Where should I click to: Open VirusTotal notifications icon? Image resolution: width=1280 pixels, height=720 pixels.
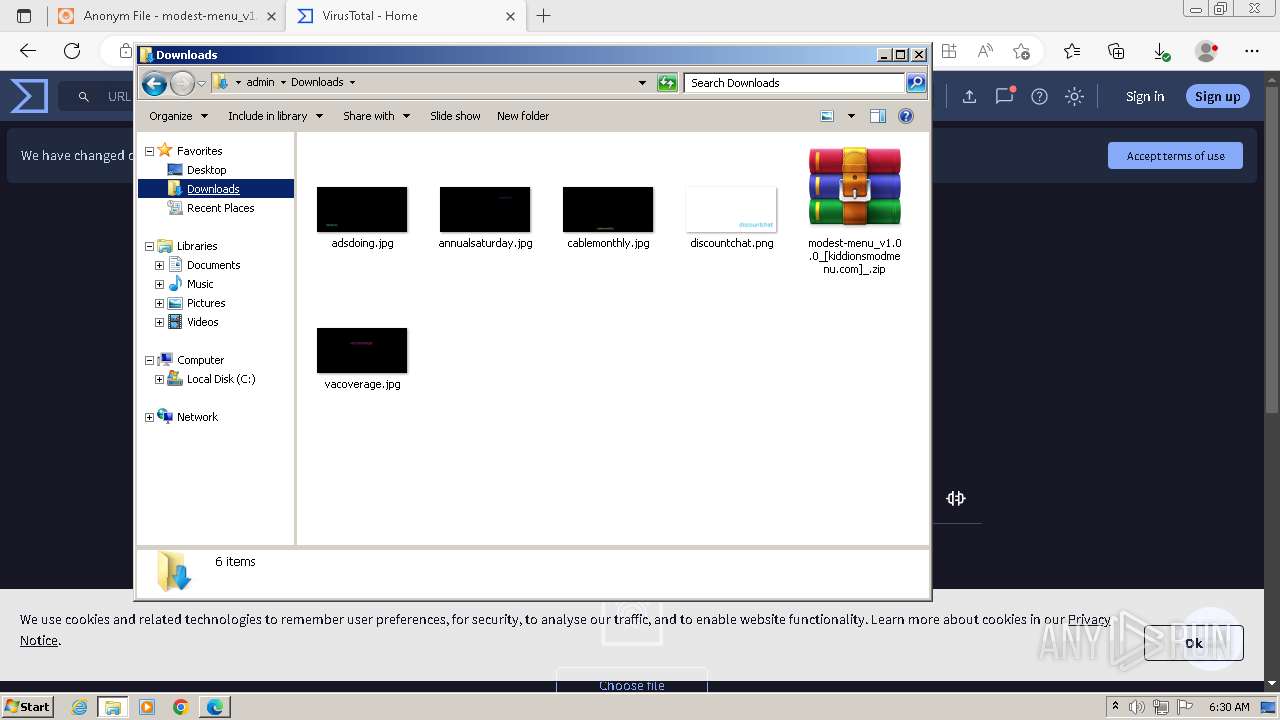pyautogui.click(x=1004, y=96)
